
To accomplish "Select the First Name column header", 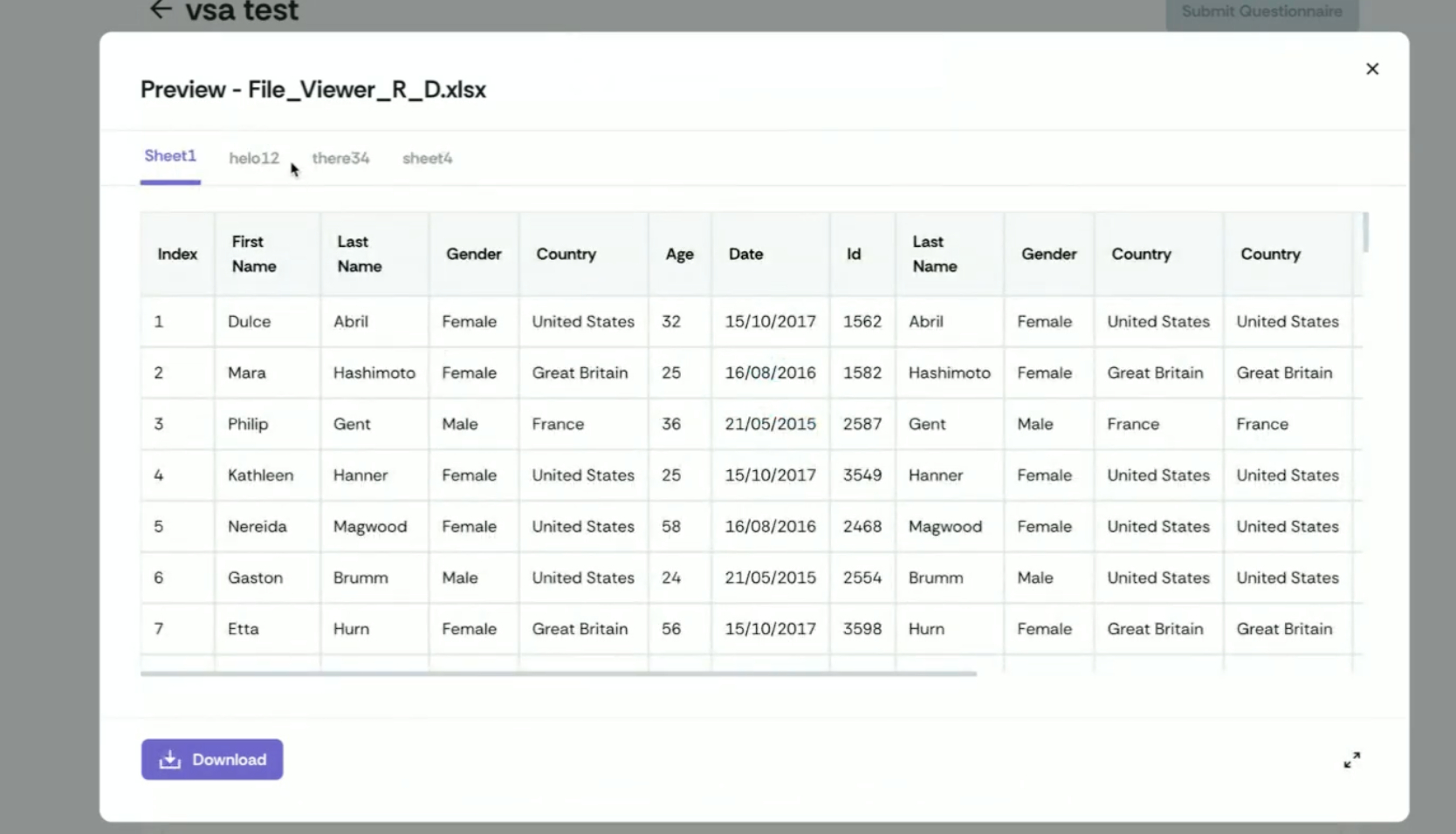I will coord(267,254).
